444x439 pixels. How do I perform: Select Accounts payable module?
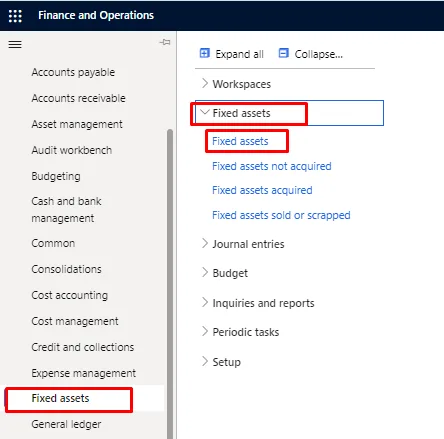pyautogui.click(x=73, y=72)
